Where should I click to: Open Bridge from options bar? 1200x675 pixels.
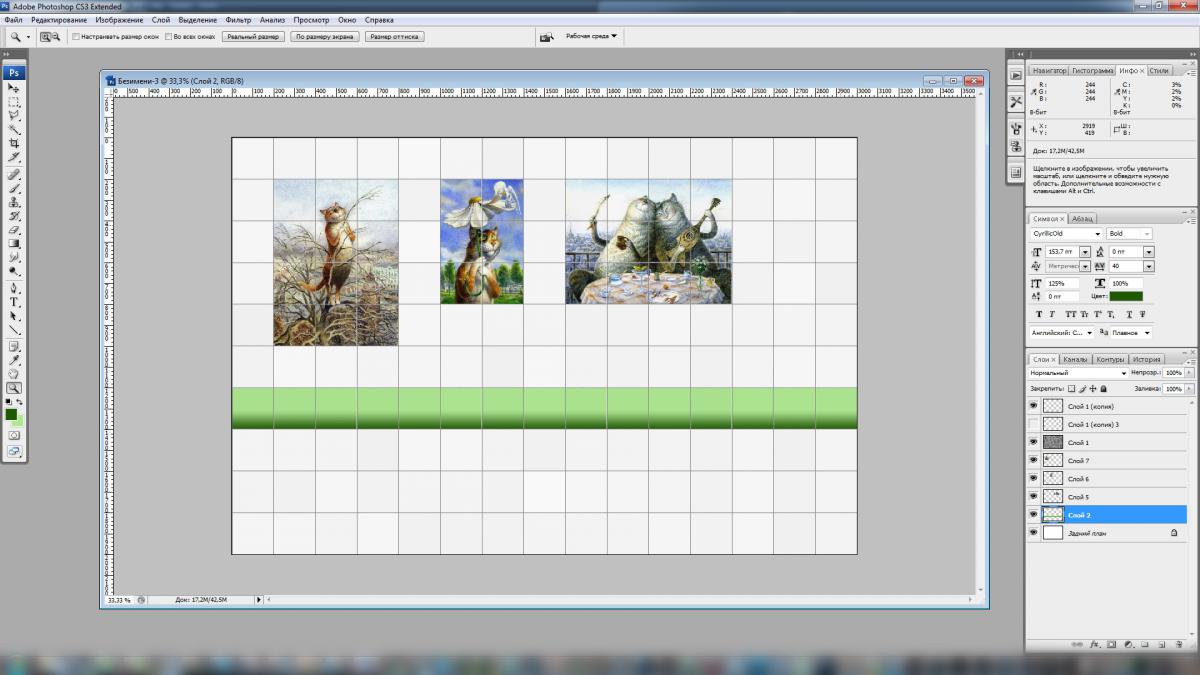[x=547, y=37]
